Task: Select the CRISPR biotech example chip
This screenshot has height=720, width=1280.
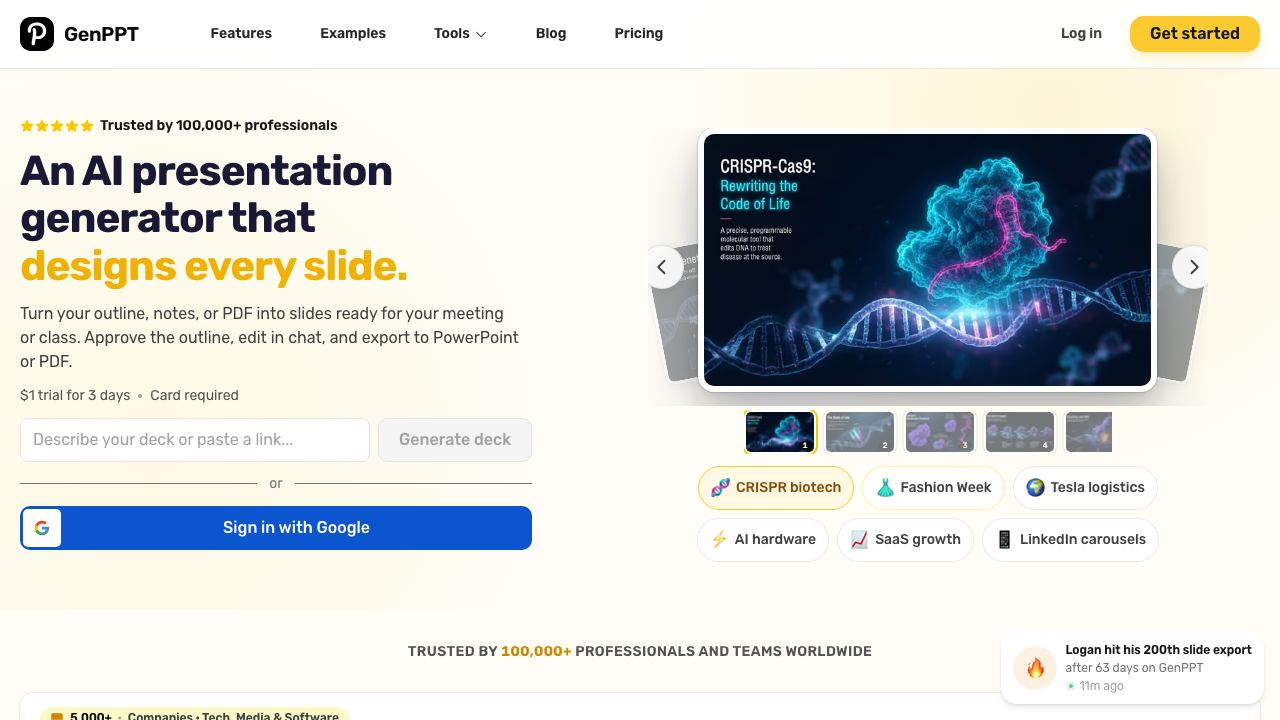Action: (x=776, y=488)
